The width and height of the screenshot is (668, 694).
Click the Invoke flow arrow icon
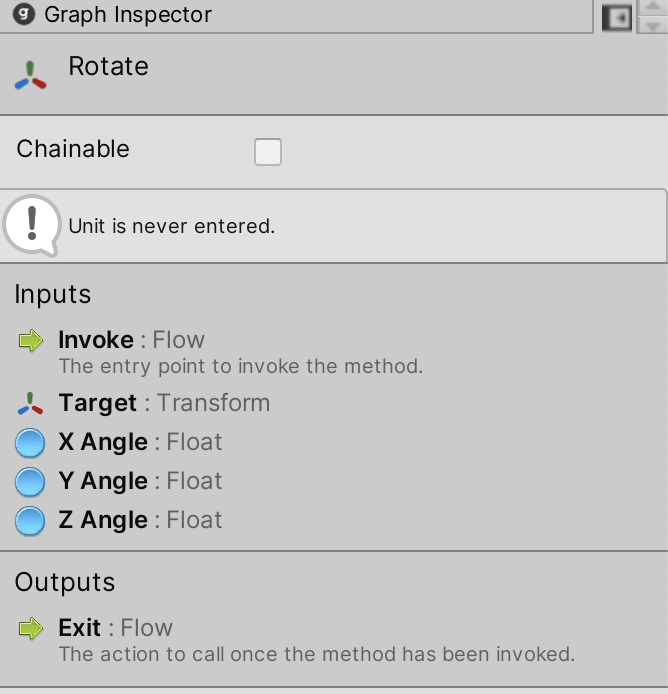pos(31,341)
